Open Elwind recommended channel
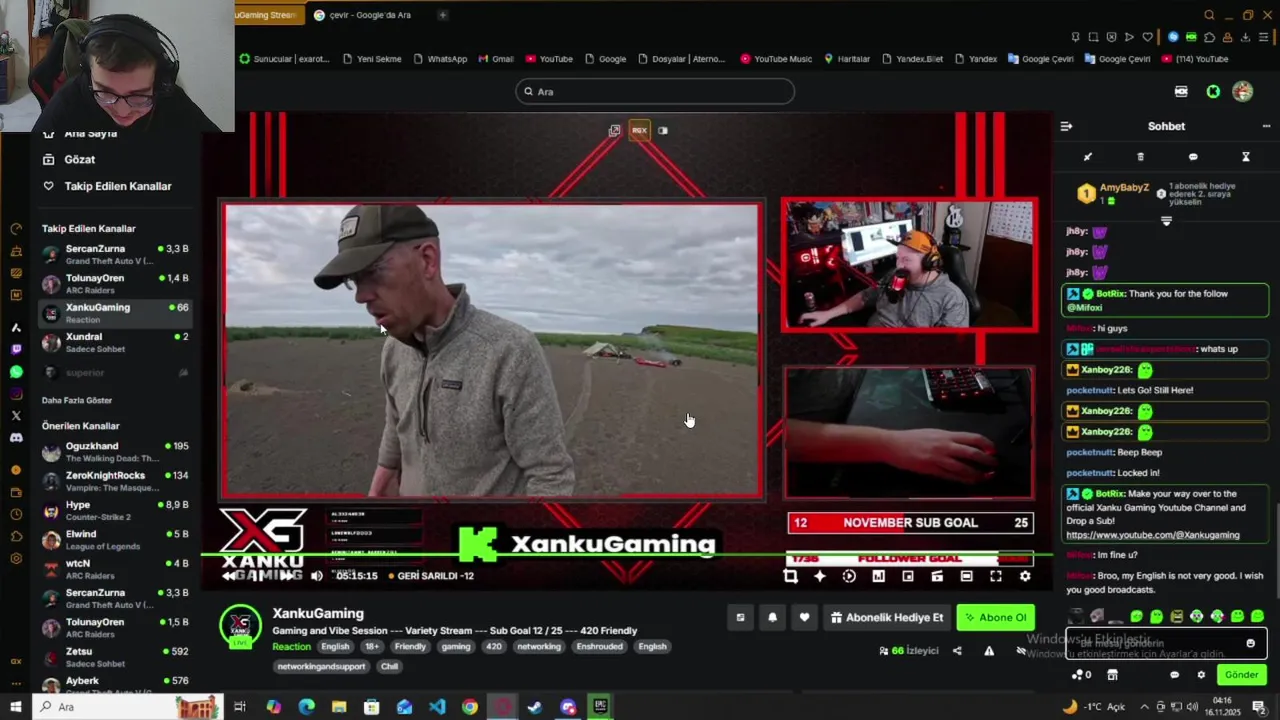Screen dimensions: 1280x720 (115, 539)
